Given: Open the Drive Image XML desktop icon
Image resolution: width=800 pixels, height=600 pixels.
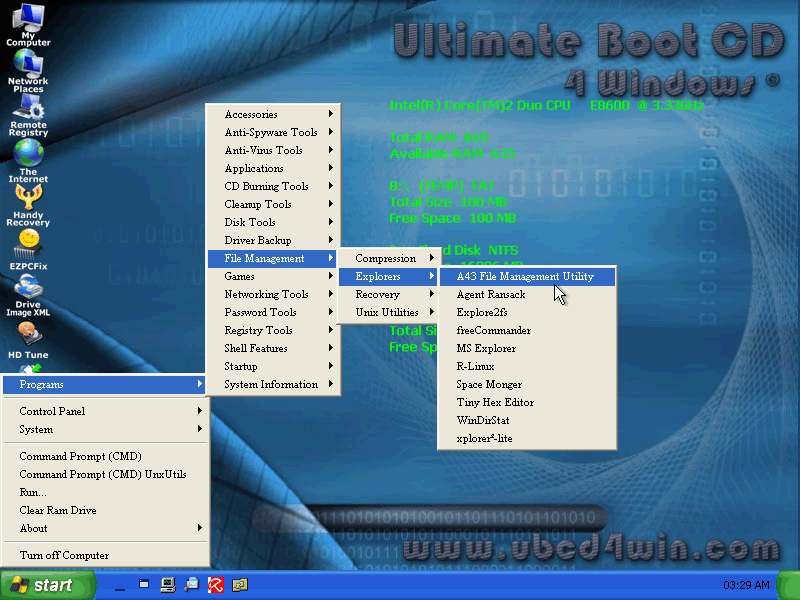Looking at the screenshot, I should (x=28, y=295).
